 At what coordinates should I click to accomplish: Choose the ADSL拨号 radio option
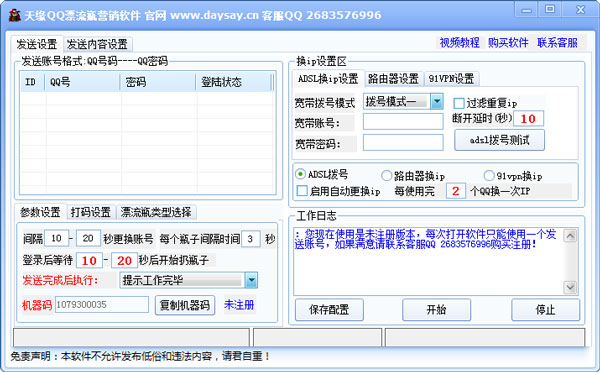click(300, 174)
